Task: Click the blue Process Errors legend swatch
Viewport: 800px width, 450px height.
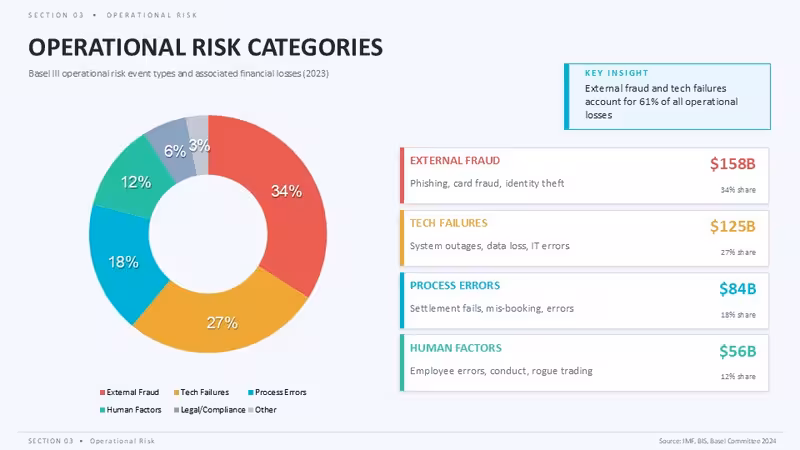Action: click(251, 392)
